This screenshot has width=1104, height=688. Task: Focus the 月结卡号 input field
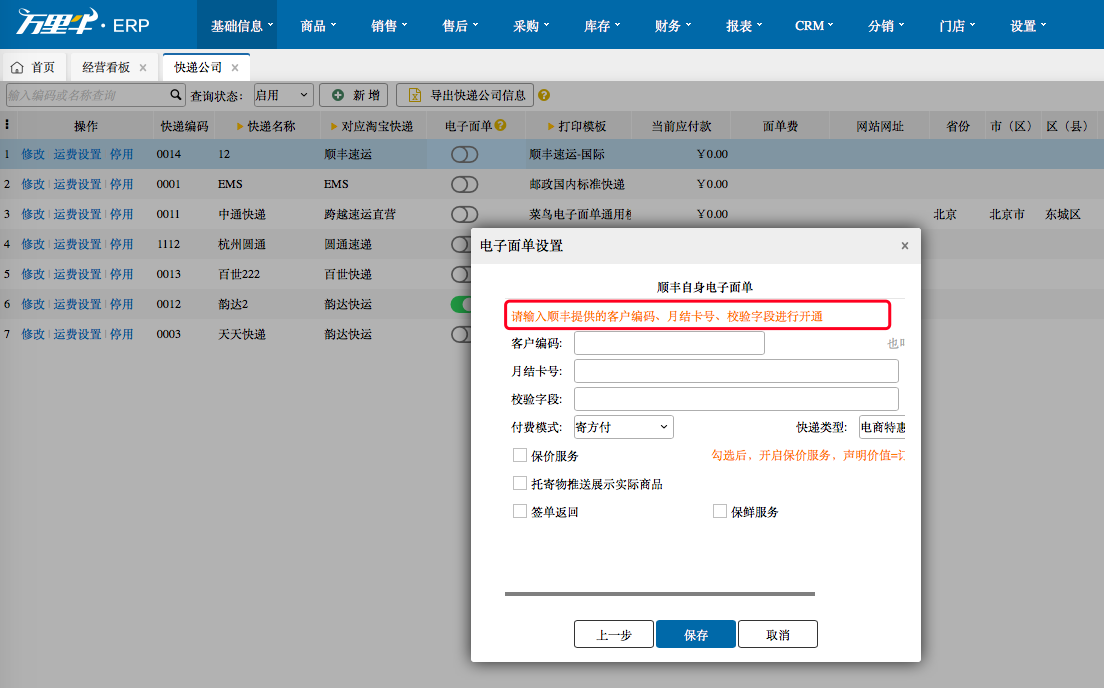(x=736, y=371)
